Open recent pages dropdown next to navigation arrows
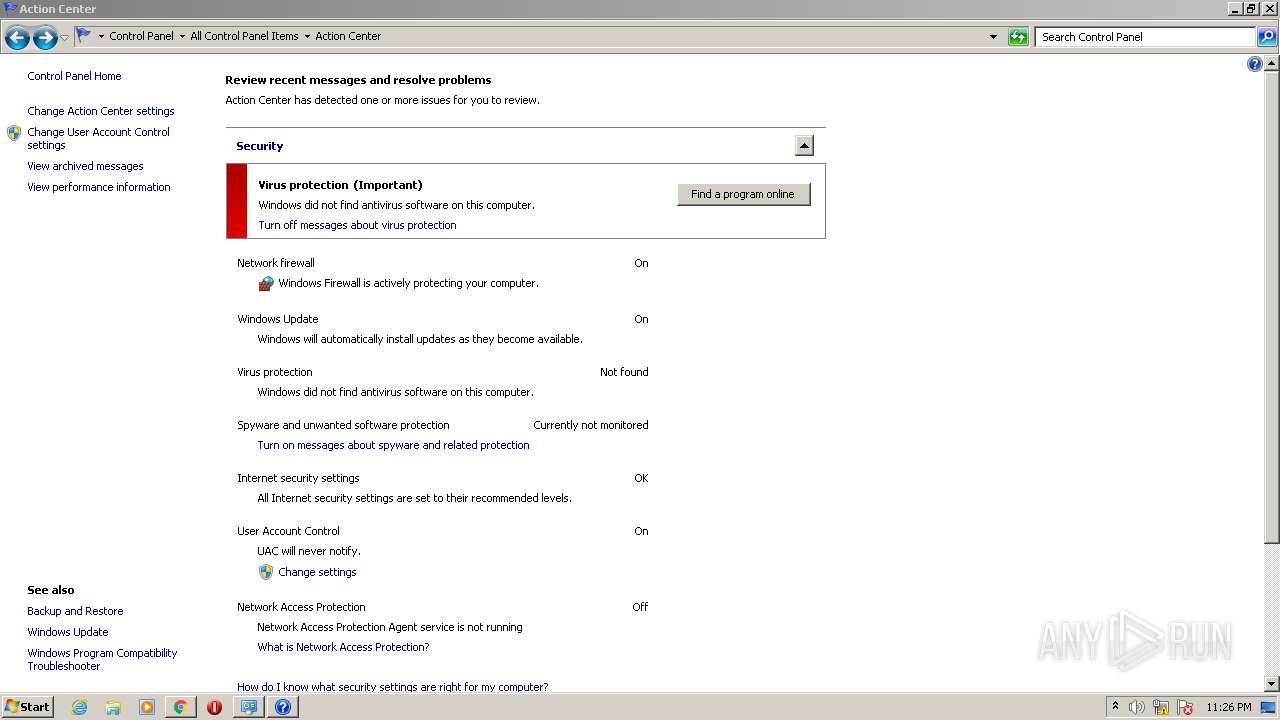The width and height of the screenshot is (1280, 720). click(65, 38)
